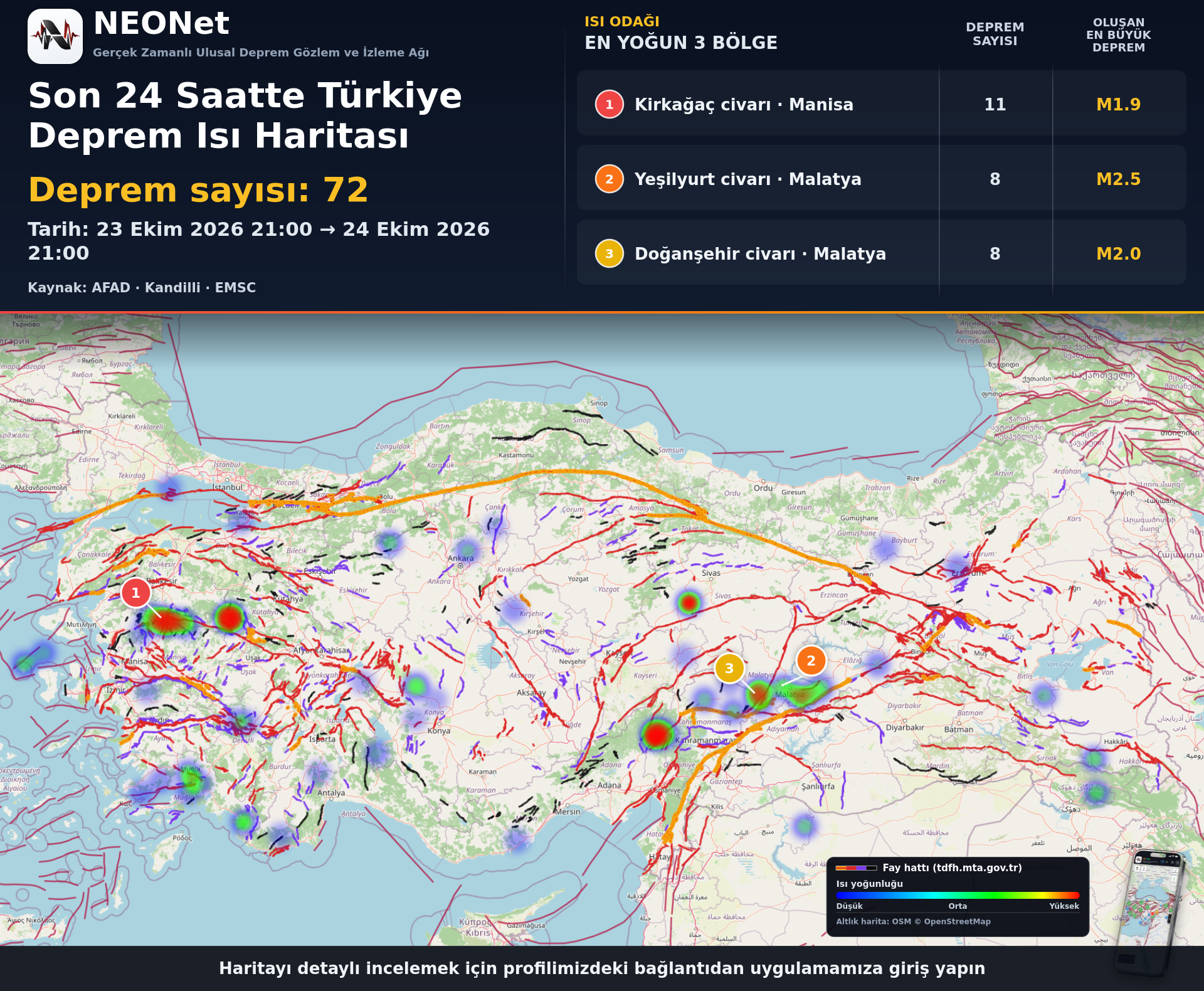This screenshot has height=991, width=1204.
Task: Click orange rank badge 2 beside Yeşilyurt
Action: pos(609,179)
